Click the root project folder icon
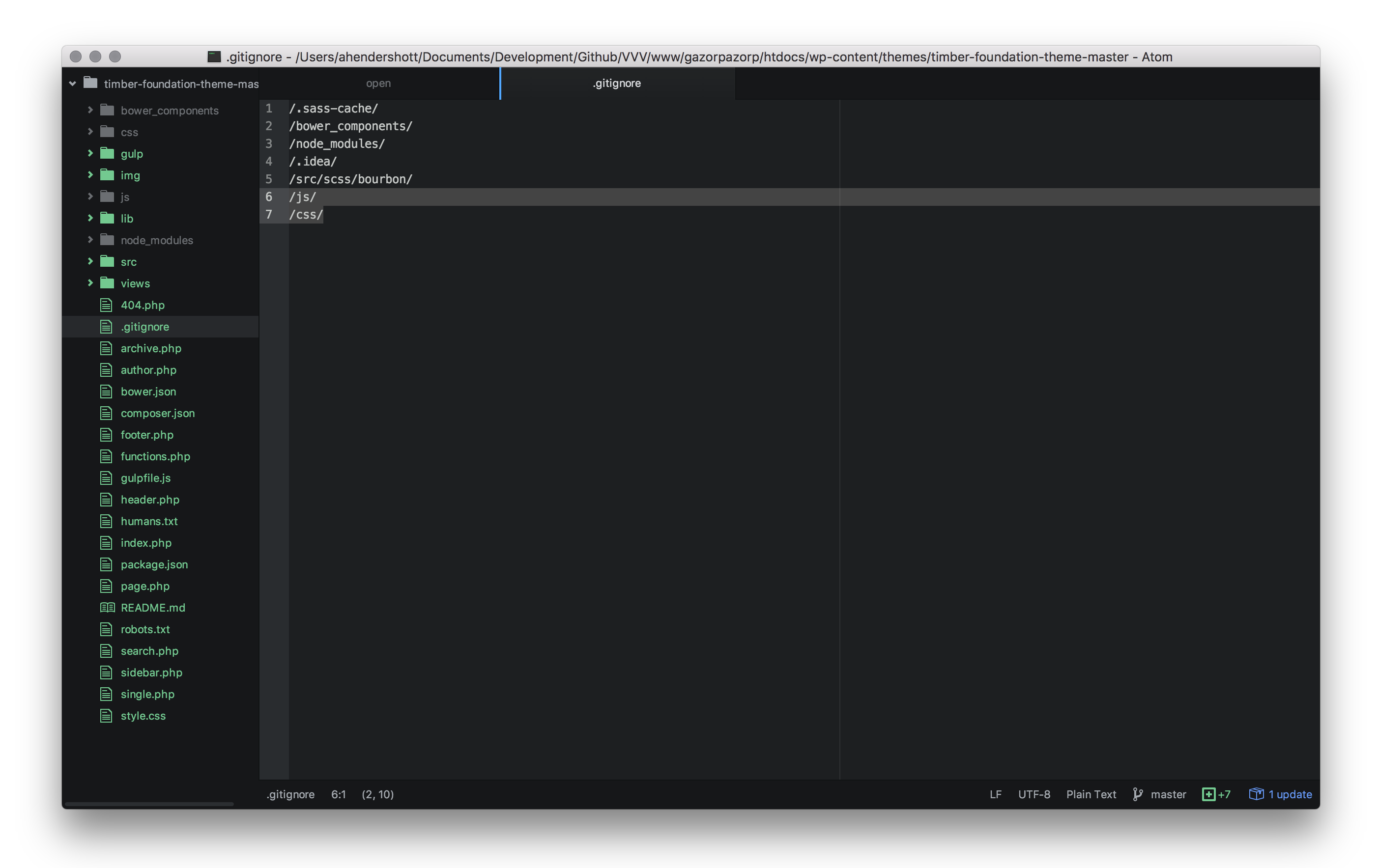Screen dimensions: 1378x868 90,83
